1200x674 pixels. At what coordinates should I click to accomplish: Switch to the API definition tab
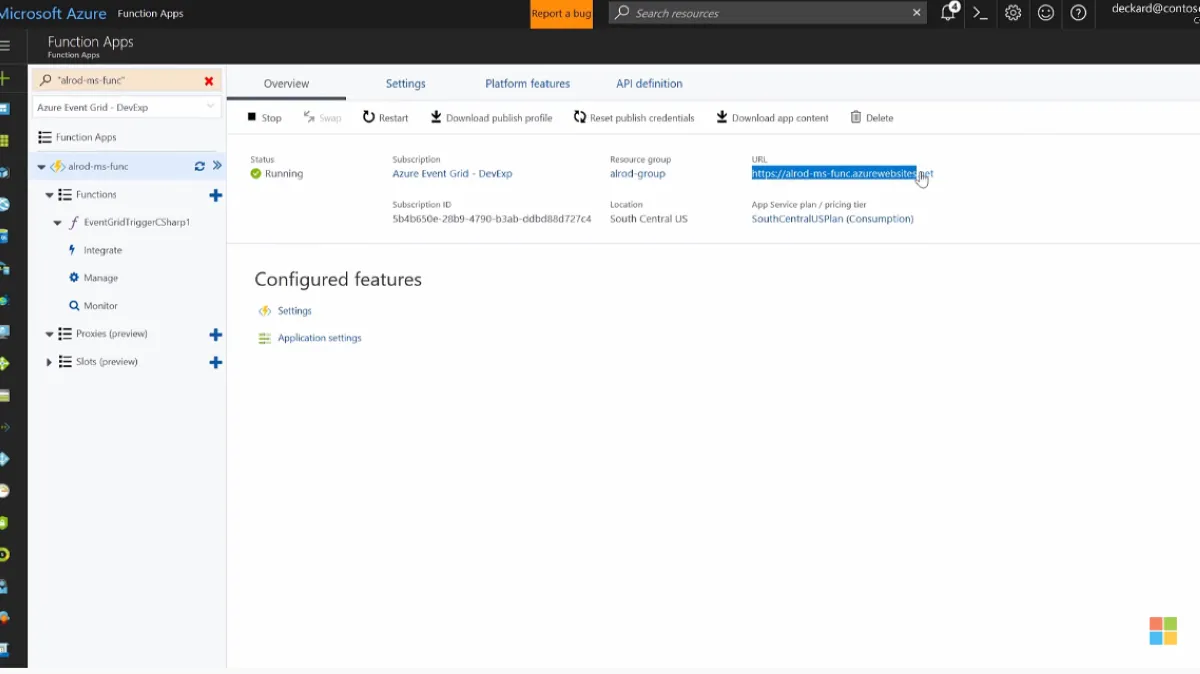click(649, 84)
